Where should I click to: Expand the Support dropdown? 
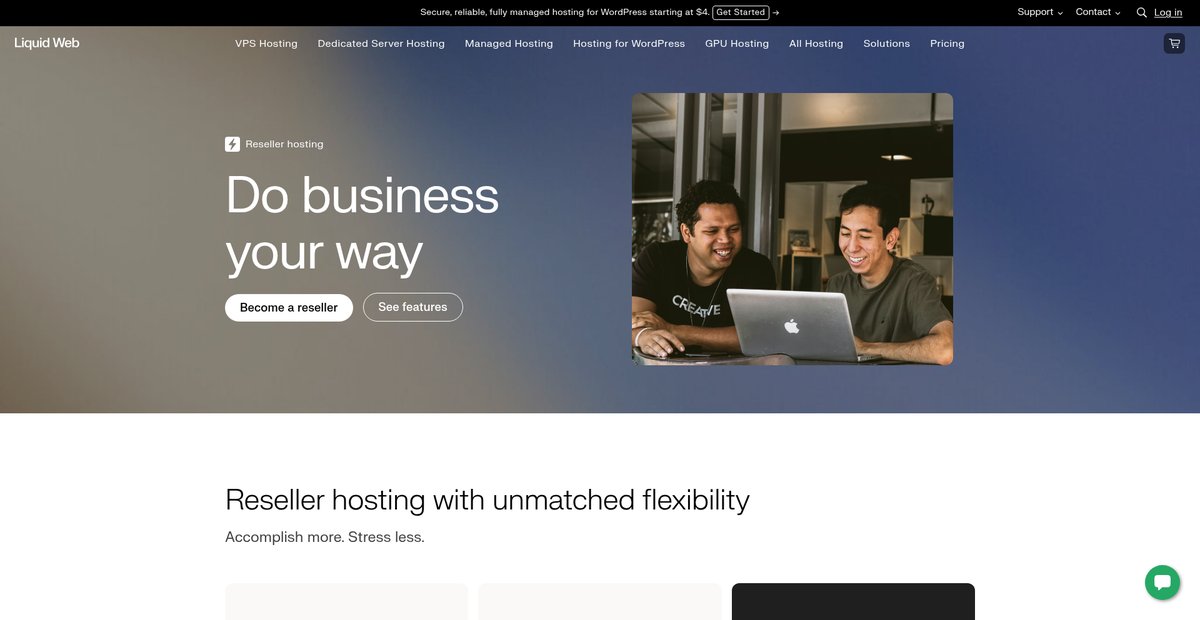[1040, 12]
